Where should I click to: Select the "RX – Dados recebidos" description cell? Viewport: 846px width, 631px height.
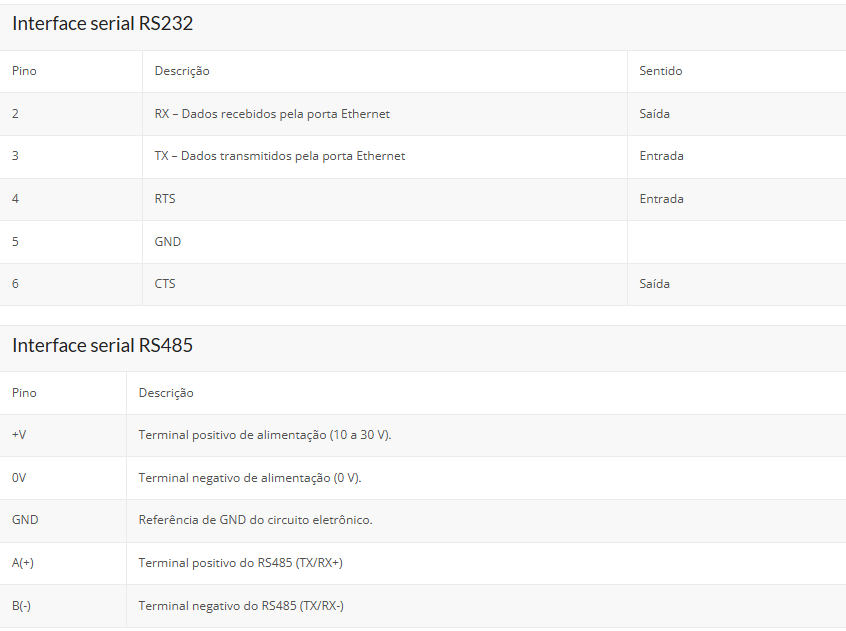pyautogui.click(x=272, y=114)
